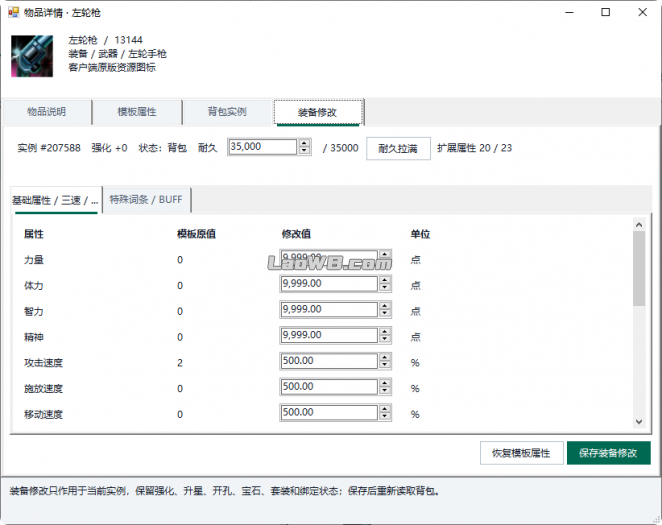
Task: Click the attribute list scroll-up arrow
Action: pyautogui.click(x=639, y=225)
